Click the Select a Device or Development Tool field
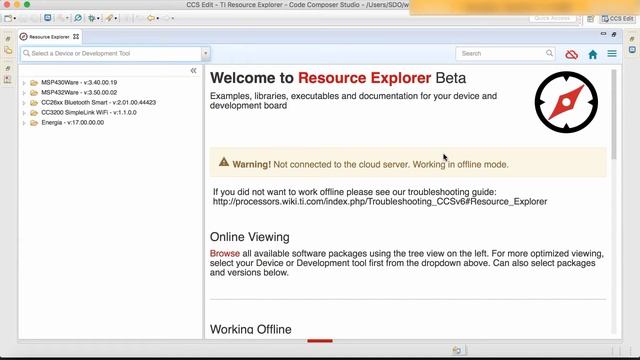The height and width of the screenshot is (360, 640). click(111, 53)
